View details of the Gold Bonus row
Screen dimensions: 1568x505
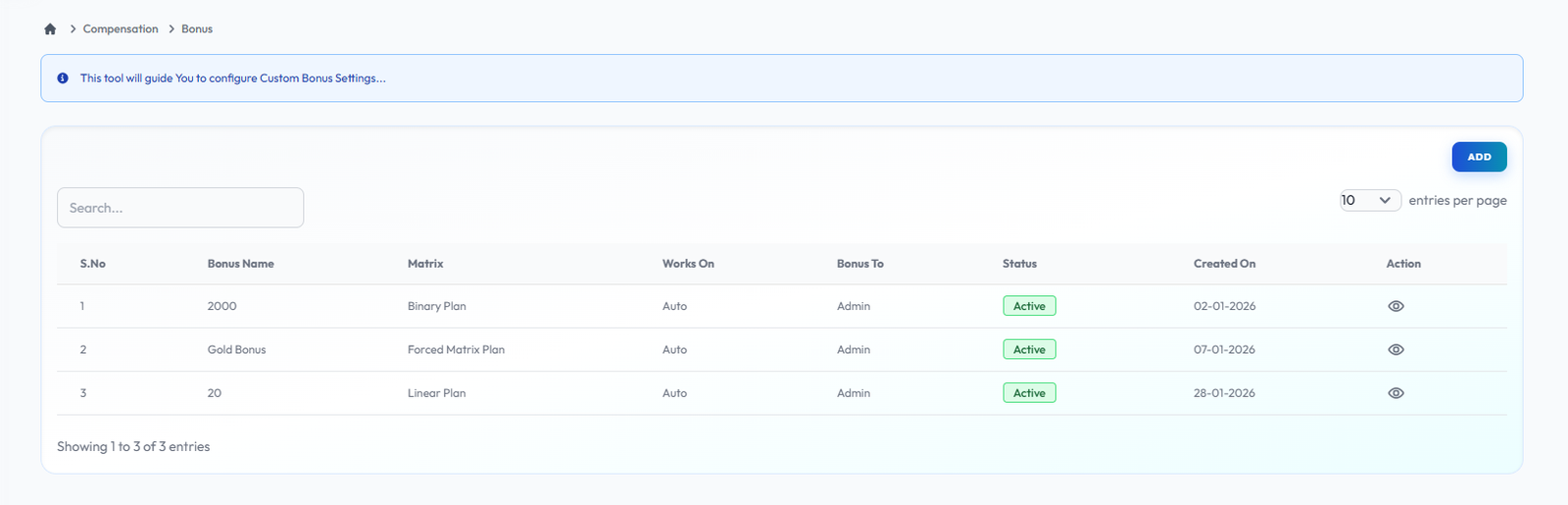coord(1396,350)
